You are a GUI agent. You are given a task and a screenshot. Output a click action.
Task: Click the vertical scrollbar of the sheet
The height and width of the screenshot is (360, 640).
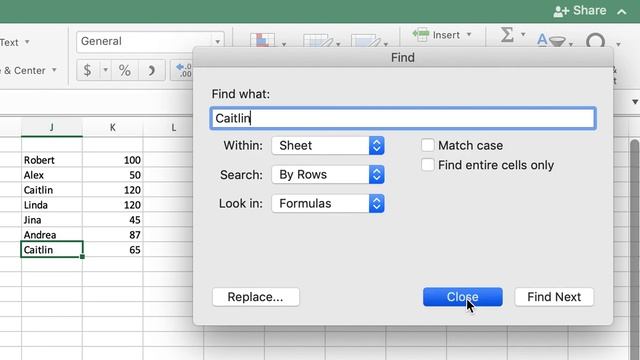[x=635, y=249]
